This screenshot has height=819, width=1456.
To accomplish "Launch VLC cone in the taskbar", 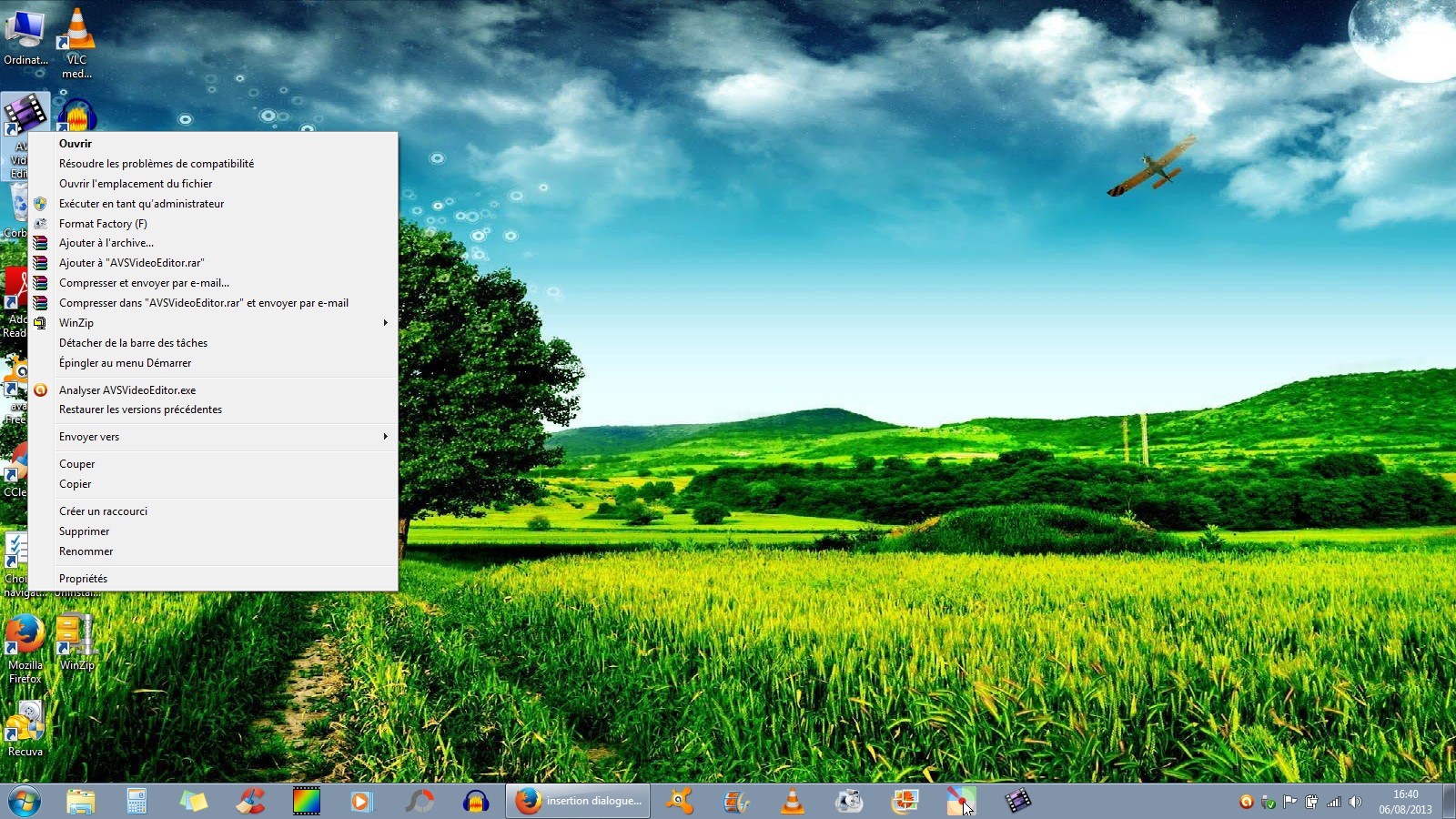I will (x=792, y=802).
